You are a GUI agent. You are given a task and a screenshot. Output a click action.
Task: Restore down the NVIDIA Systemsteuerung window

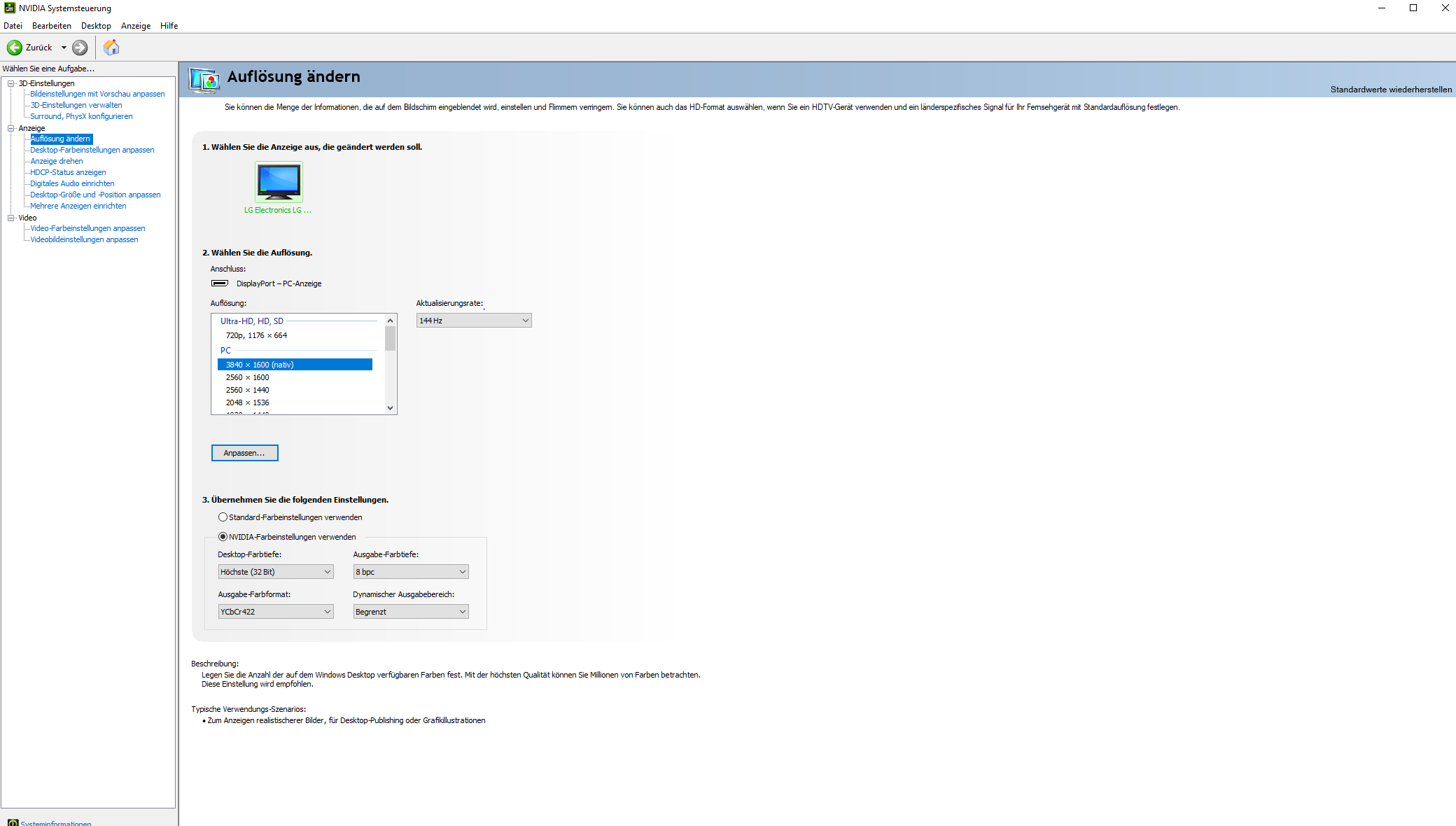click(x=1413, y=8)
